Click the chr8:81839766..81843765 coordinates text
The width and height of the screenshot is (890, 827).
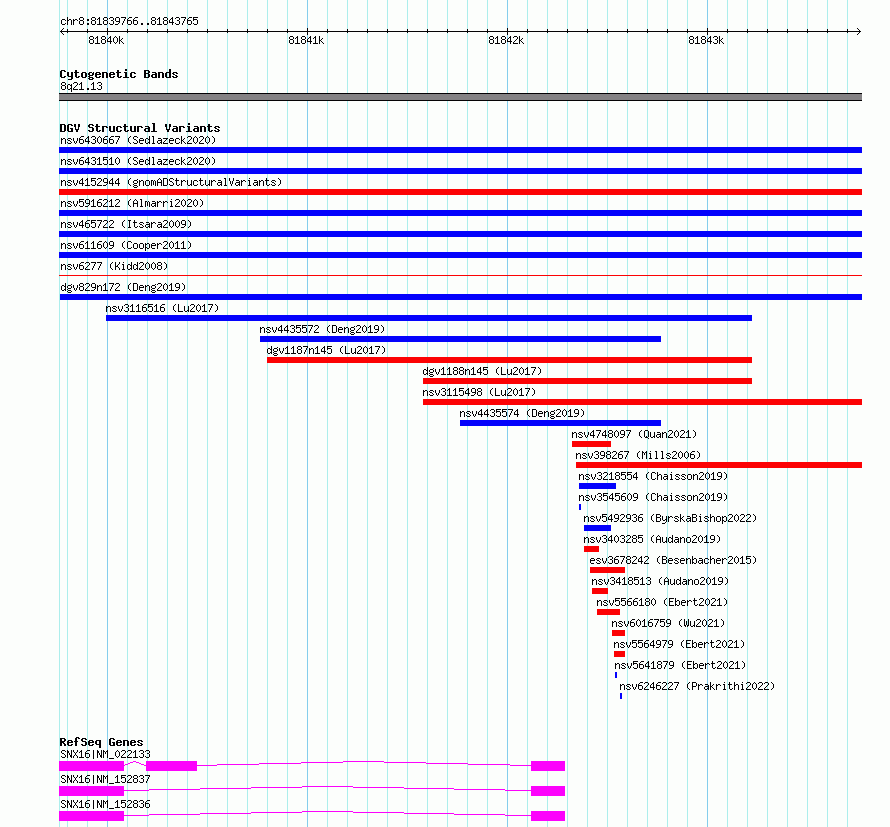pos(129,22)
